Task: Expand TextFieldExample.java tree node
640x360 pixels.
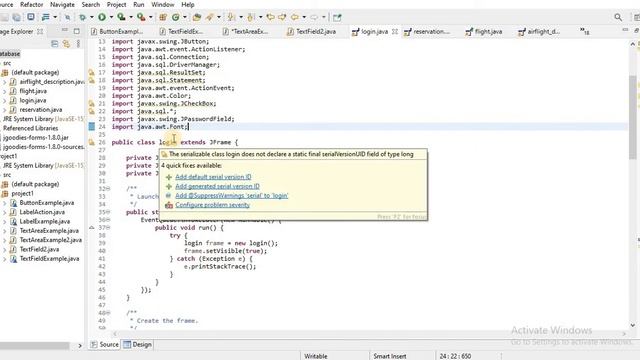Action: [4, 259]
